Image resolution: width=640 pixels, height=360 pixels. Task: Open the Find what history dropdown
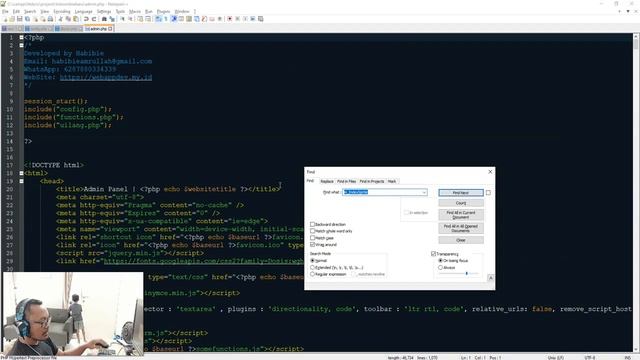coord(424,192)
